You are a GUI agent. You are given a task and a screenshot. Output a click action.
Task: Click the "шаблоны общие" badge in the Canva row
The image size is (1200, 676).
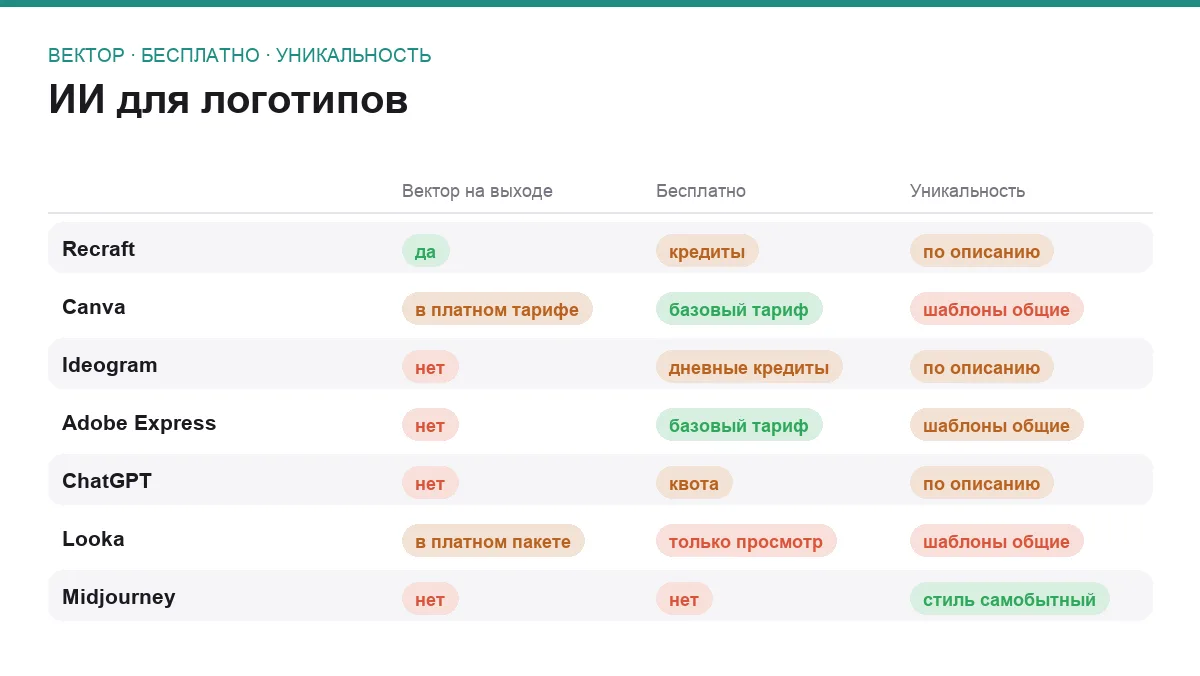click(x=997, y=309)
